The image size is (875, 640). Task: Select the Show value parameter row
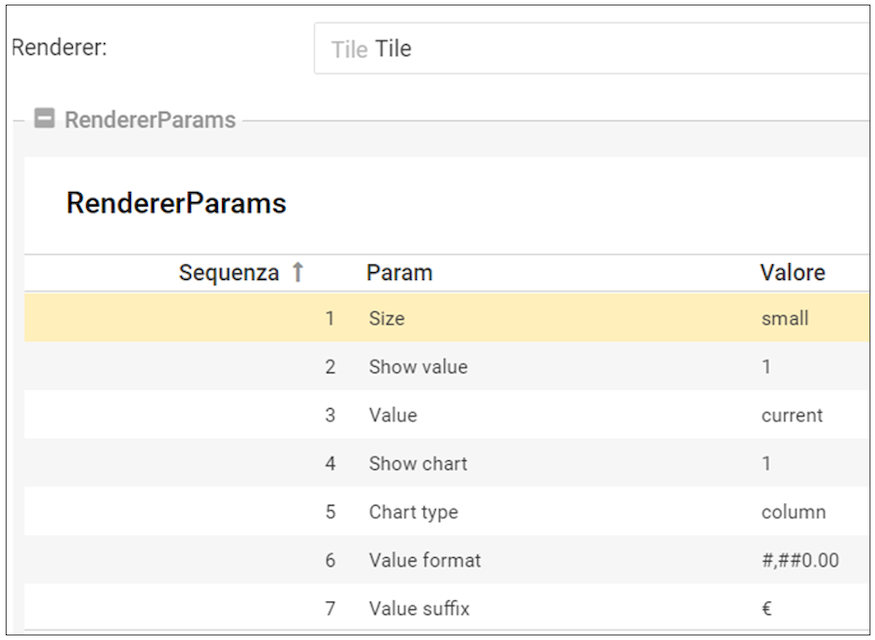click(x=418, y=367)
